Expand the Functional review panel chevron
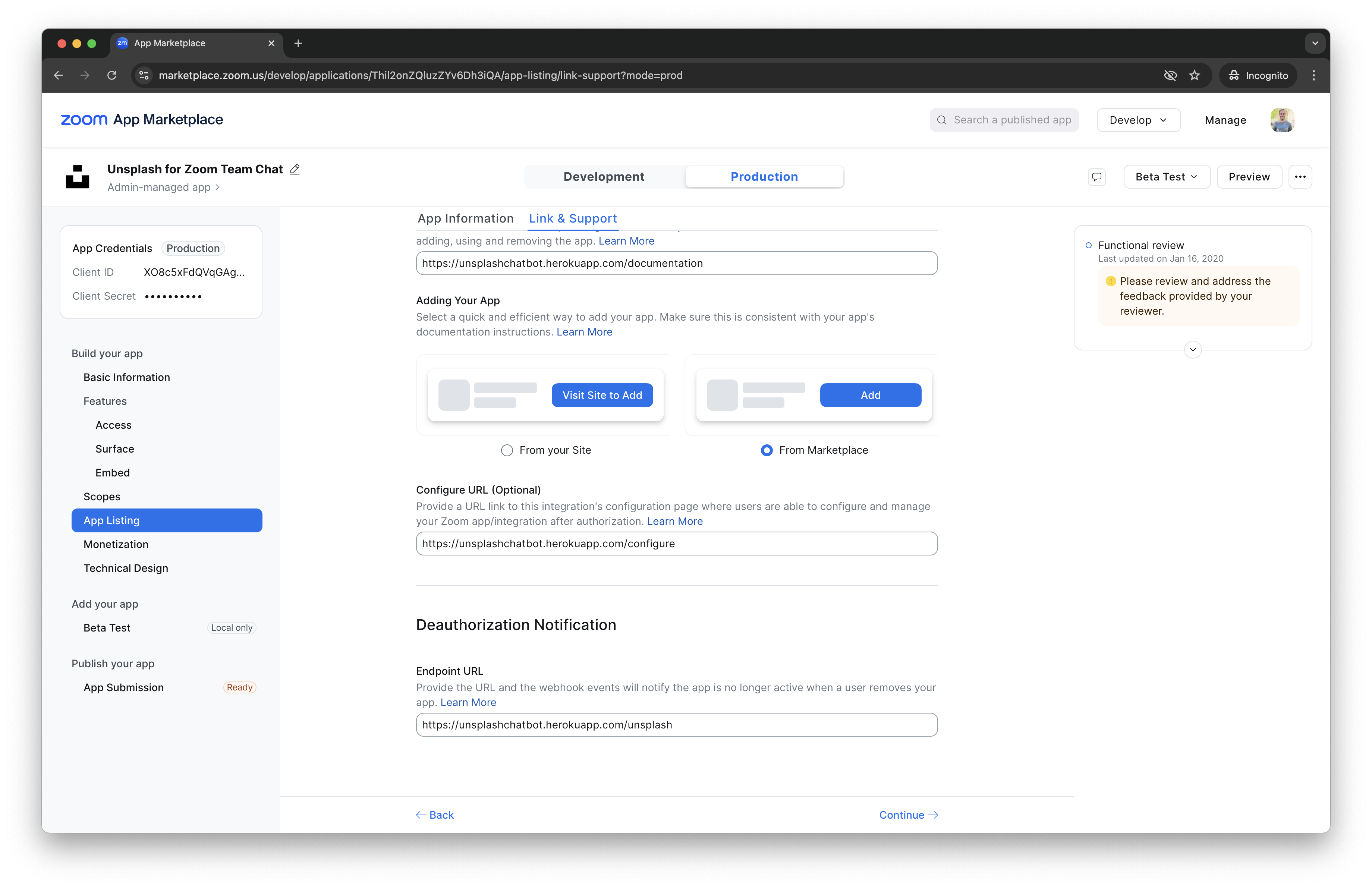The height and width of the screenshot is (888, 1372). click(x=1193, y=350)
